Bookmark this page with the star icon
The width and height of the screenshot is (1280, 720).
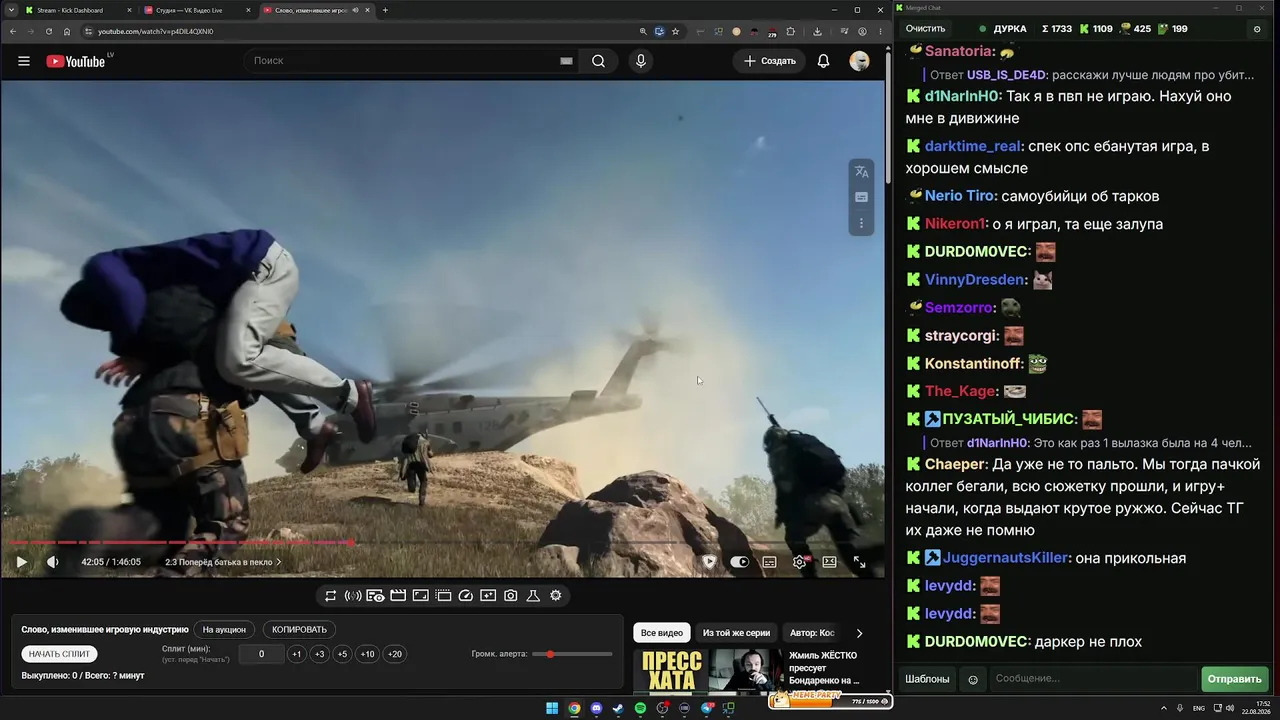point(676,31)
